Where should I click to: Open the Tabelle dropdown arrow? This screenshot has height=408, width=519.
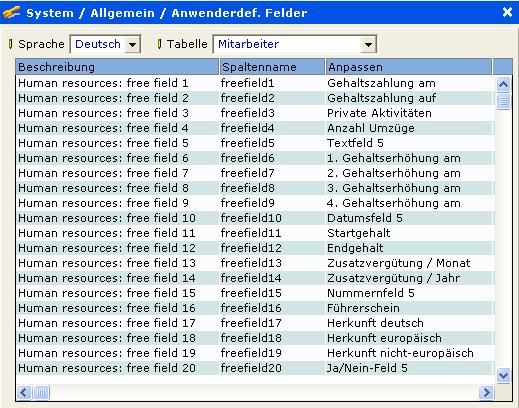point(368,44)
